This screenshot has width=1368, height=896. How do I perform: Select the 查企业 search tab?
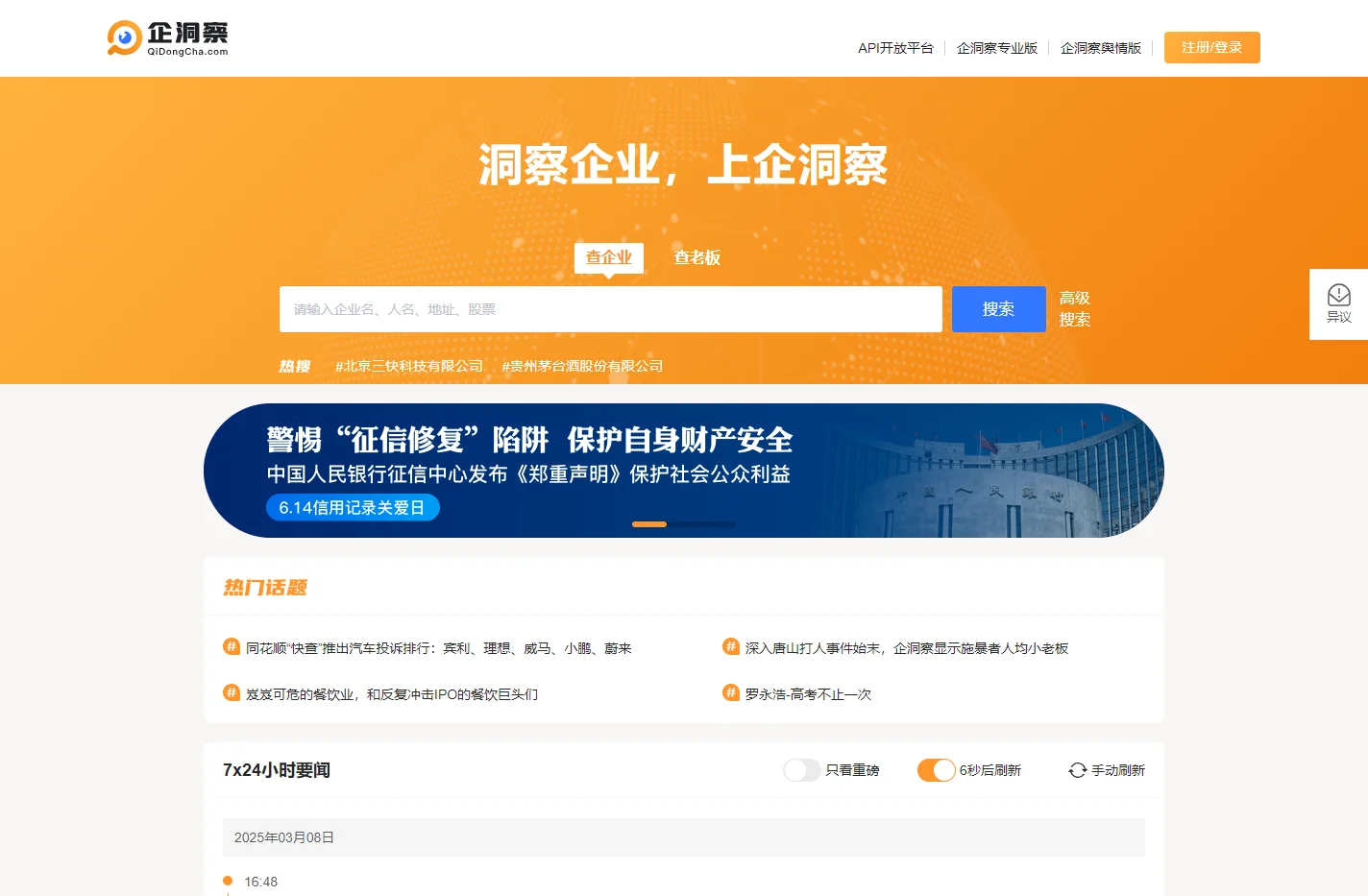click(x=609, y=257)
